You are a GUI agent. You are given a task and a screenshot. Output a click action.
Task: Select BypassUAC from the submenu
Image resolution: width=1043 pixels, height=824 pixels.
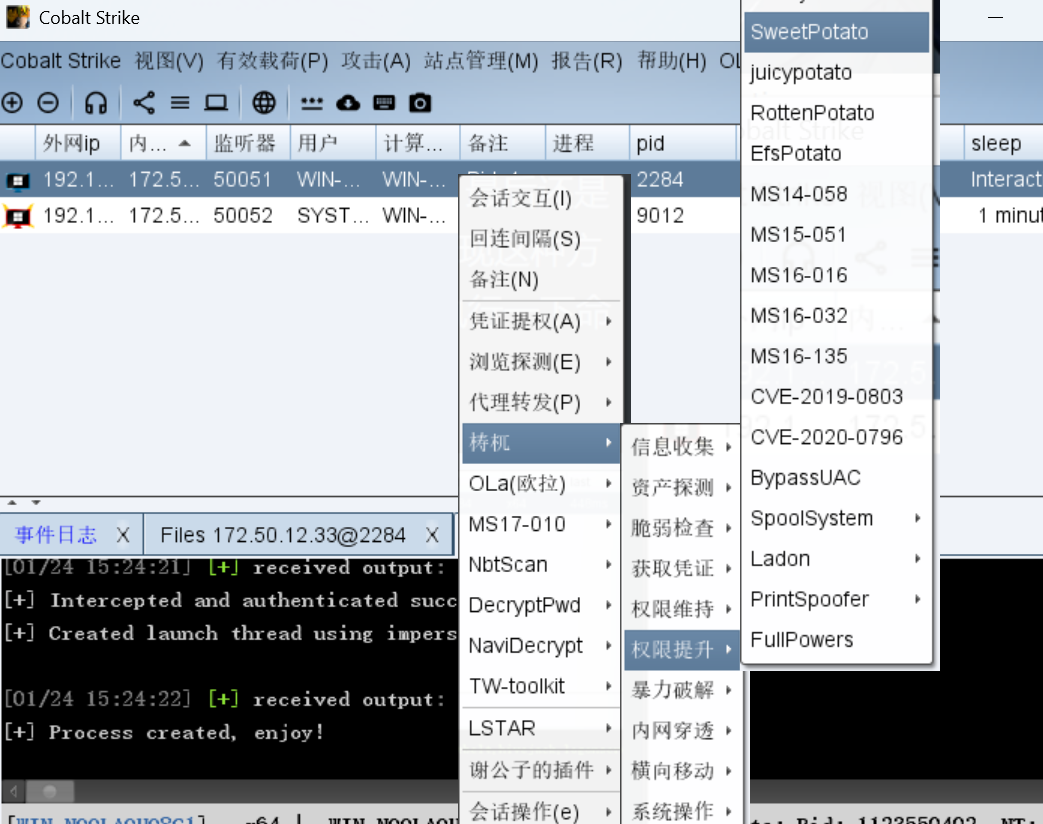coord(837,478)
